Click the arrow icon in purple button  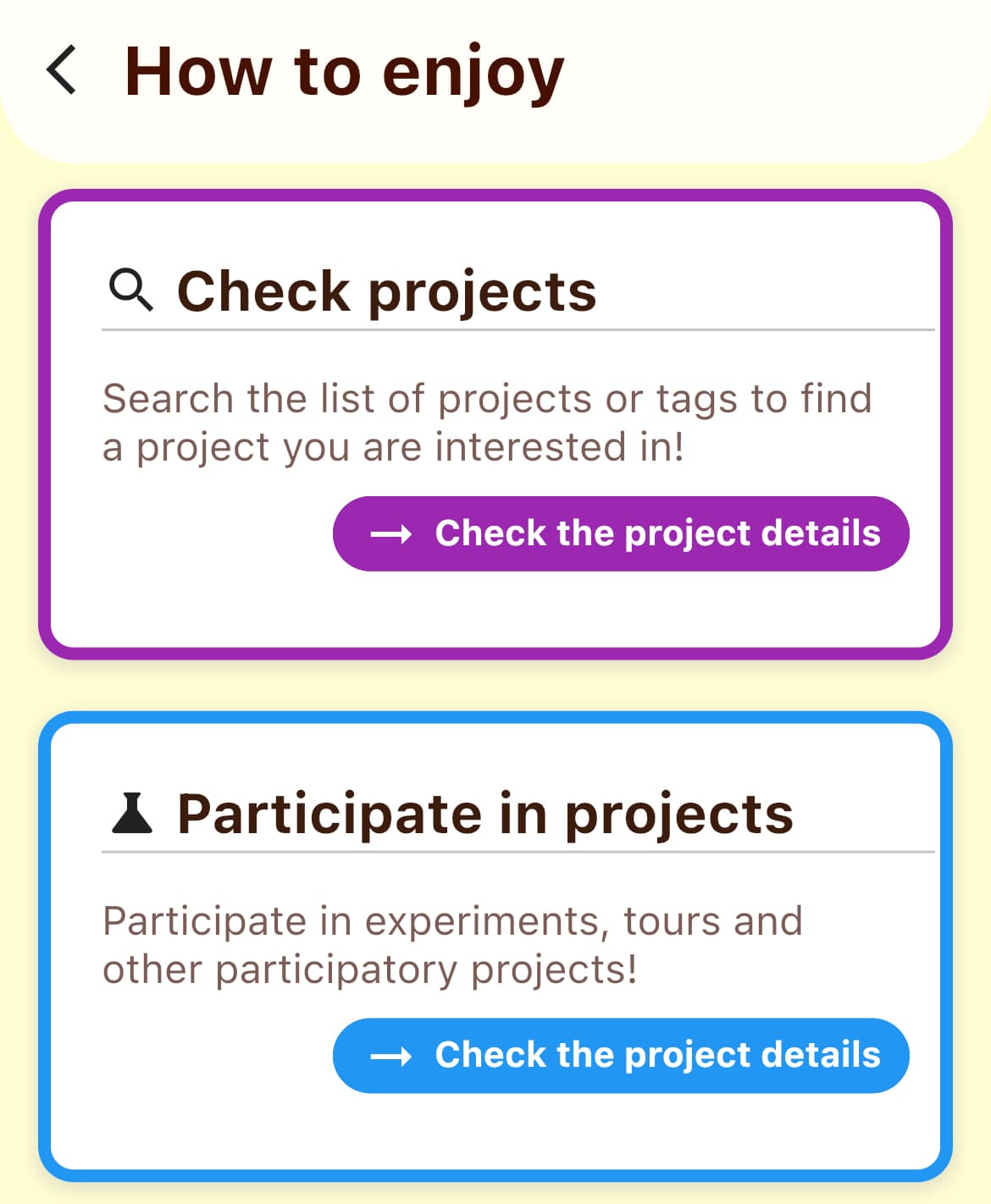pos(391,534)
